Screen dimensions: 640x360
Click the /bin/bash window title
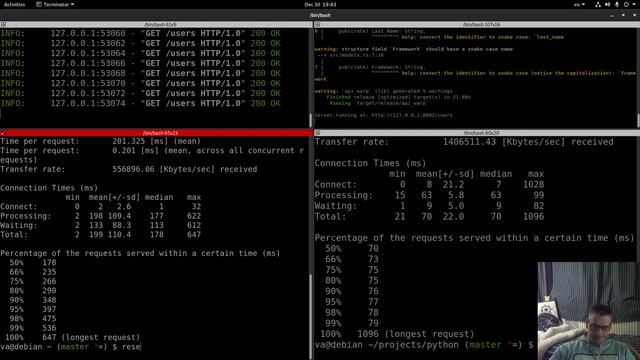320,15
